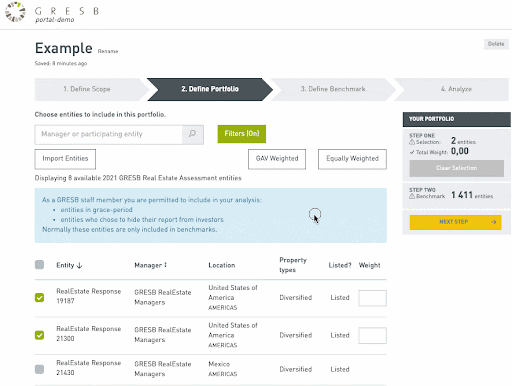
Task: Toggle the select-all header checkbox
Action: (39, 265)
